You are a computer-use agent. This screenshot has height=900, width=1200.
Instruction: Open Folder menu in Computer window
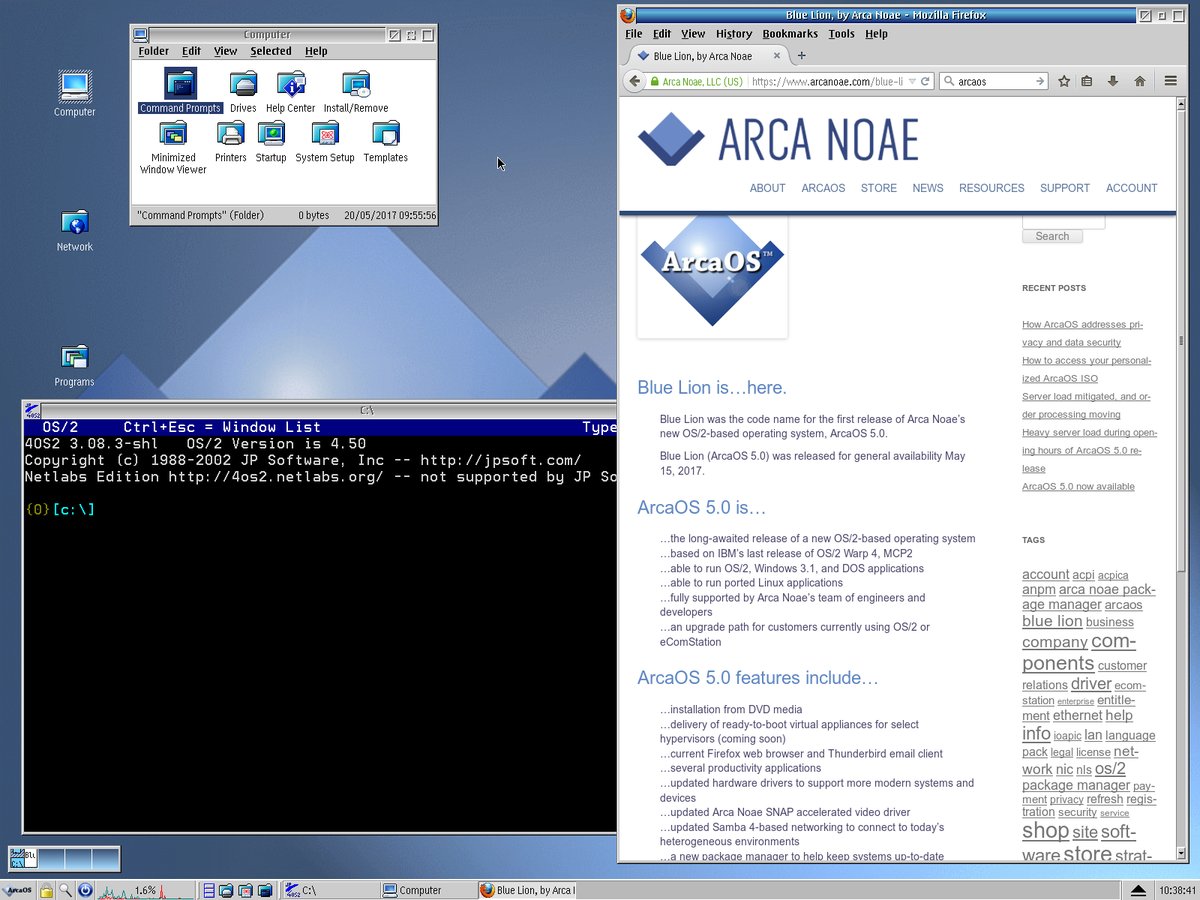pyautogui.click(x=153, y=51)
